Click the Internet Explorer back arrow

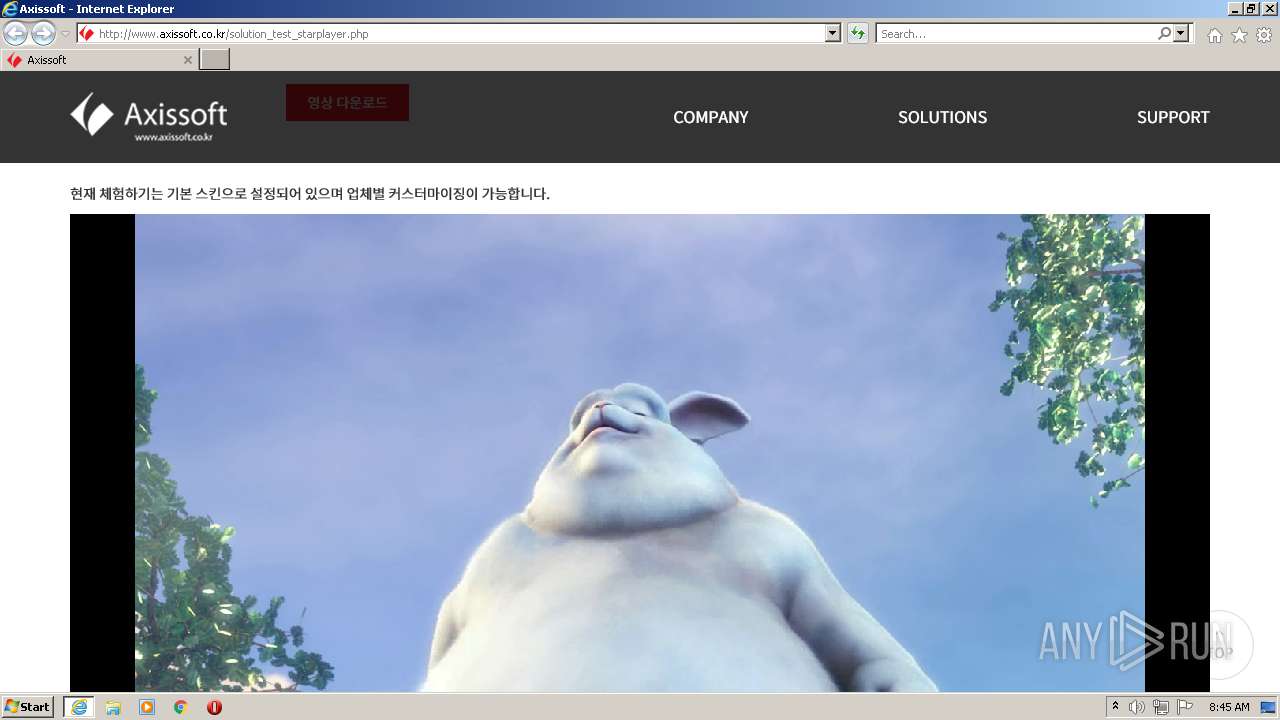[16, 34]
